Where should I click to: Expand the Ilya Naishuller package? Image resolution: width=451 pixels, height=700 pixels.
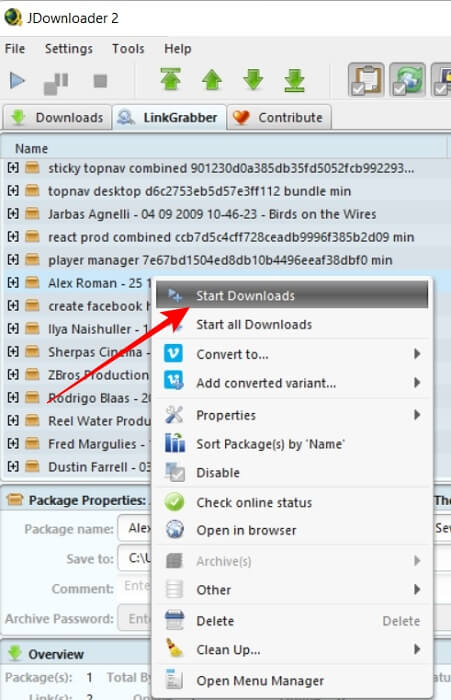(x=13, y=329)
